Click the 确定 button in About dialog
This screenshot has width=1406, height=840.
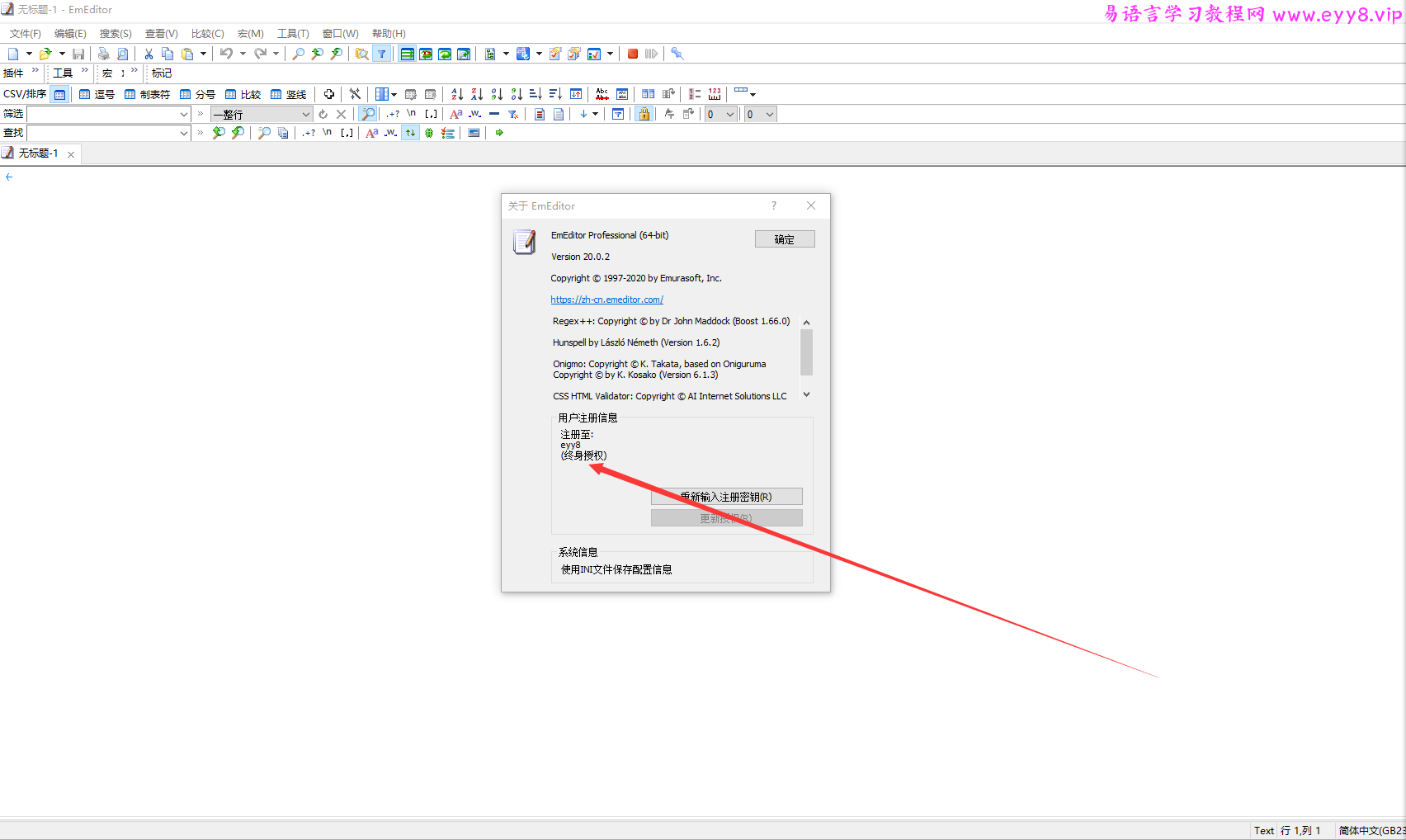click(785, 239)
